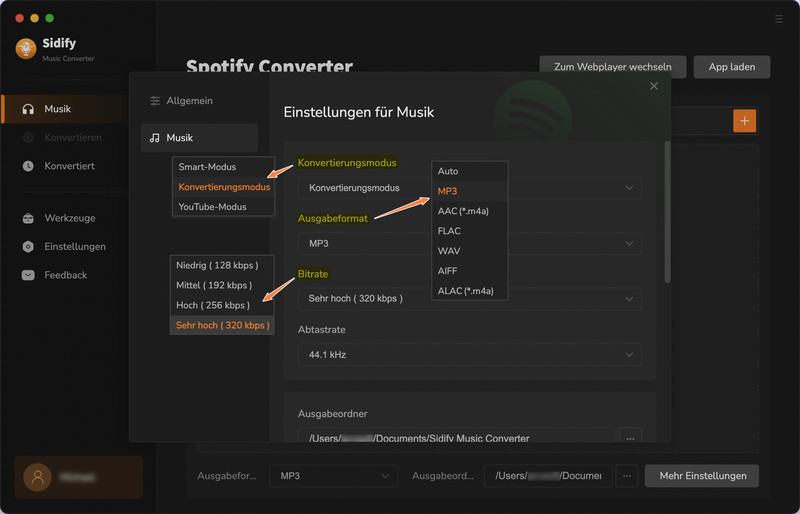The width and height of the screenshot is (800, 514).
Task: Click headphones icon beside Musik
Action: 28,109
